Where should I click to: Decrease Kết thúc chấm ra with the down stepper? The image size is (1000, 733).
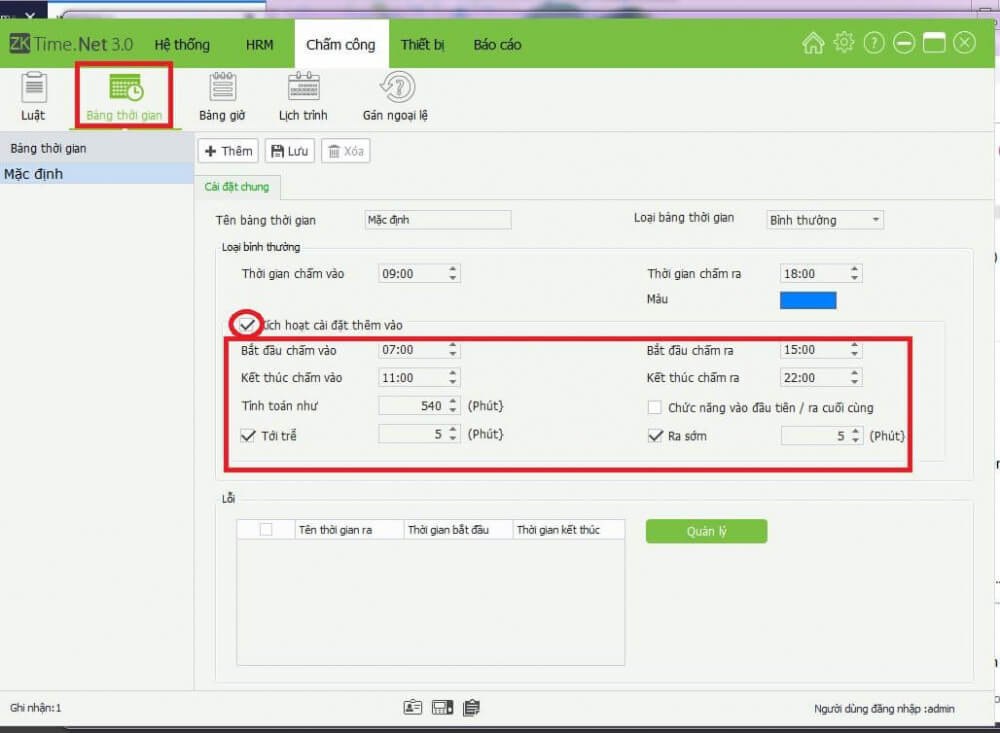tap(854, 382)
